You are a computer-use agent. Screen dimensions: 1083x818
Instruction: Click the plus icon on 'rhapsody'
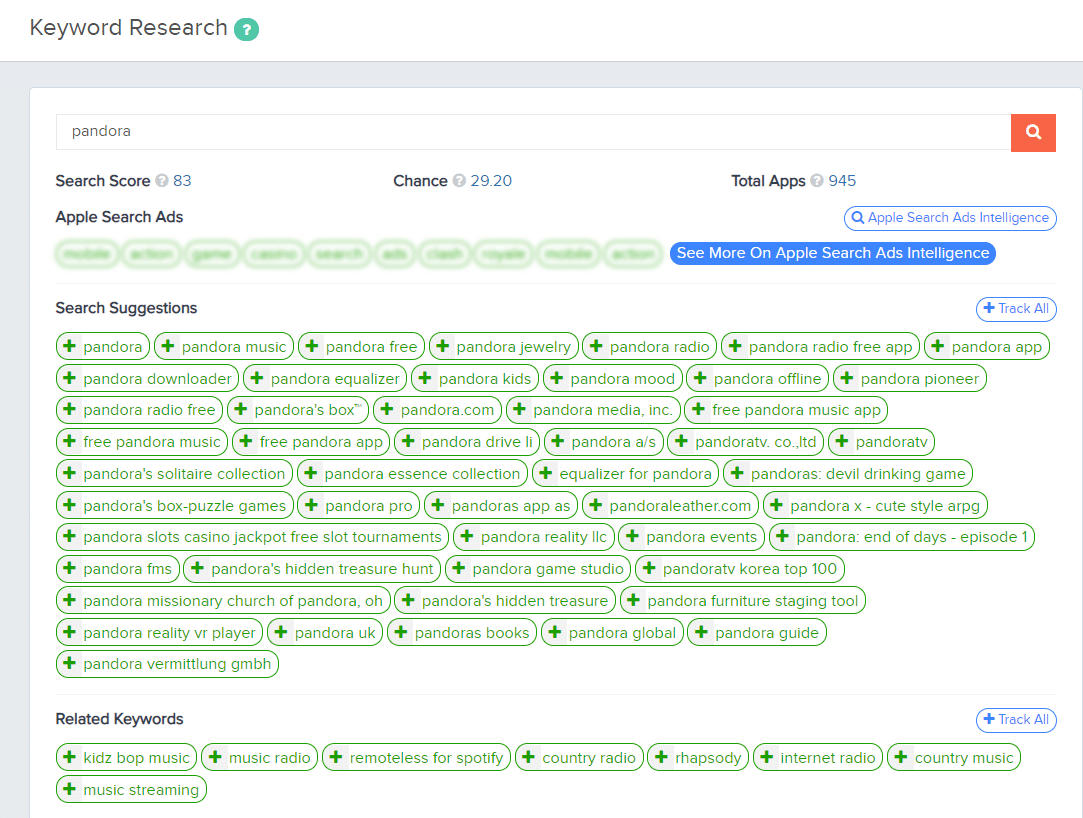(662, 757)
